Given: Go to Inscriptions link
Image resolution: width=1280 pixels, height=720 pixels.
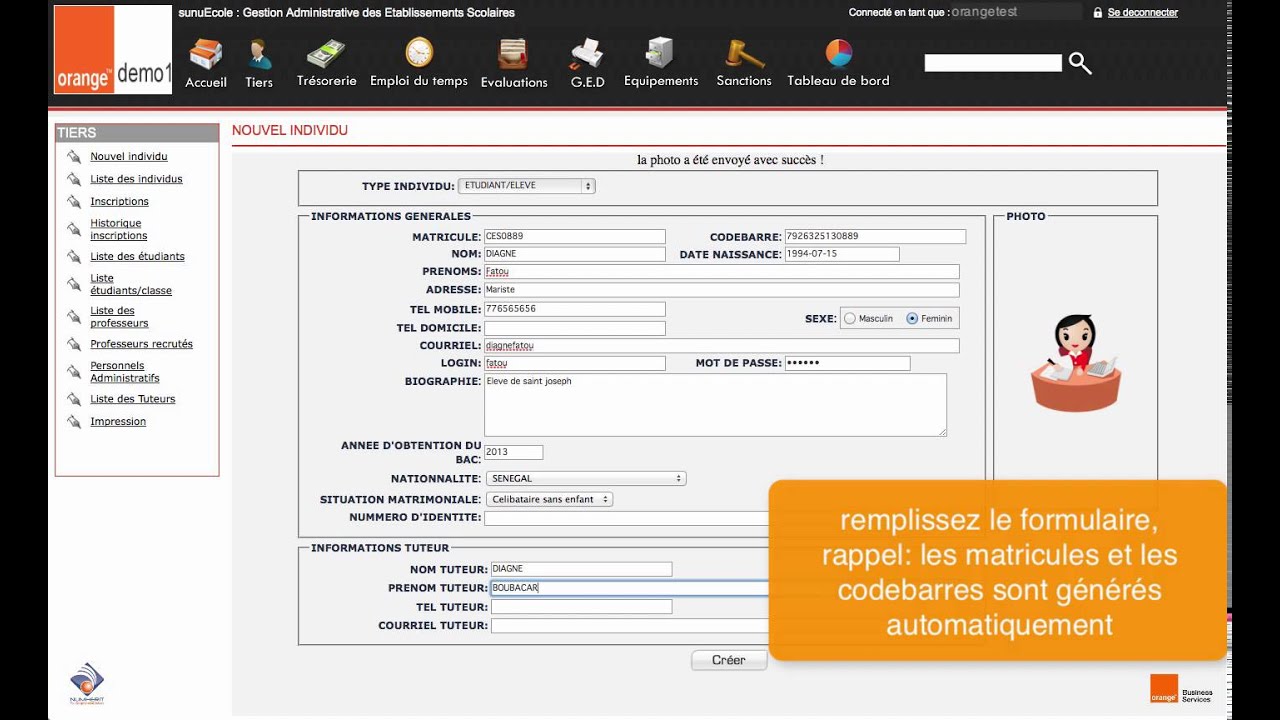Looking at the screenshot, I should (119, 202).
